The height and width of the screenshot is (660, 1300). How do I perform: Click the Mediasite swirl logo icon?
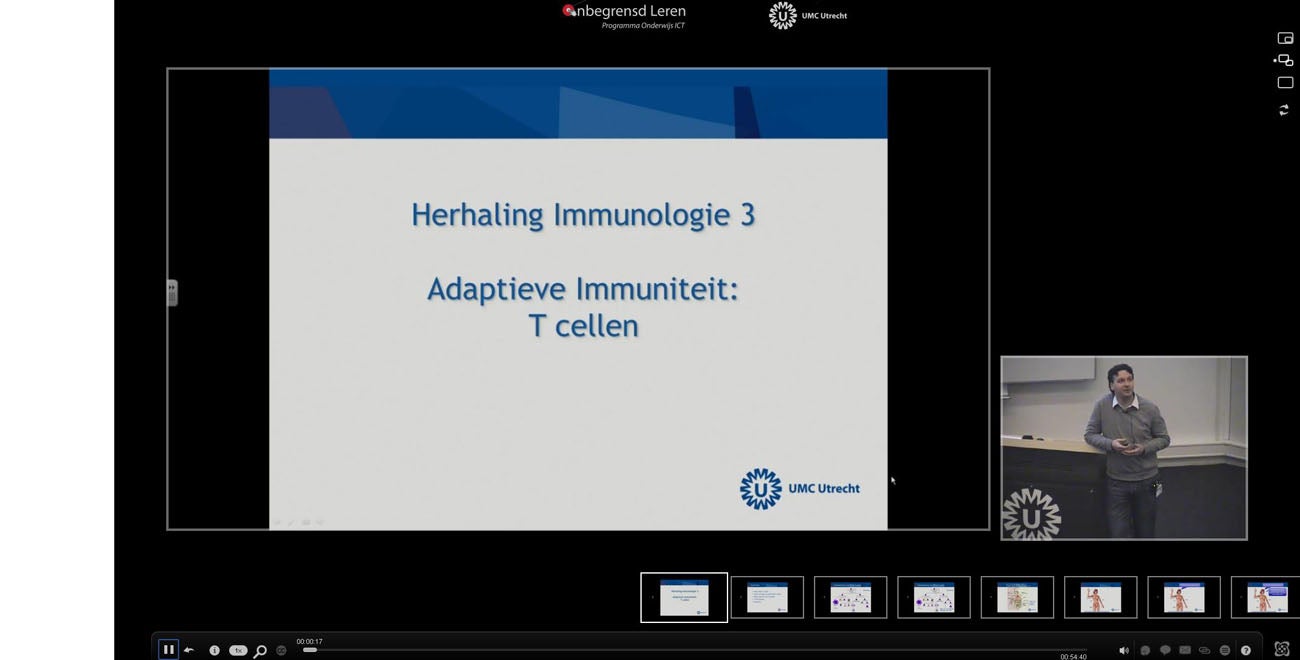(1282, 649)
